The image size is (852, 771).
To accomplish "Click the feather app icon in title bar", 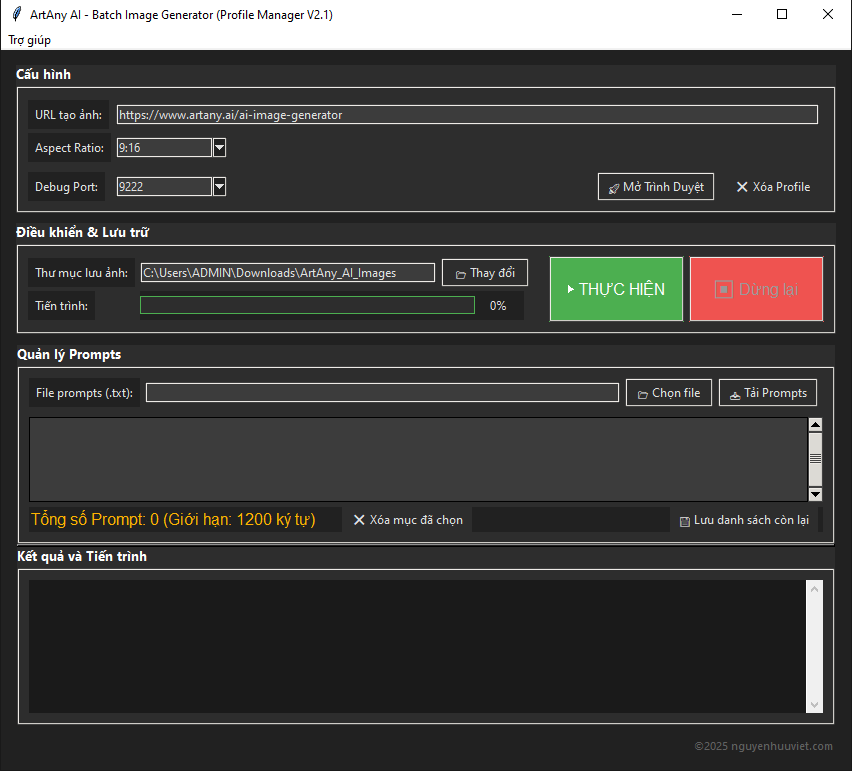I will coord(17,14).
